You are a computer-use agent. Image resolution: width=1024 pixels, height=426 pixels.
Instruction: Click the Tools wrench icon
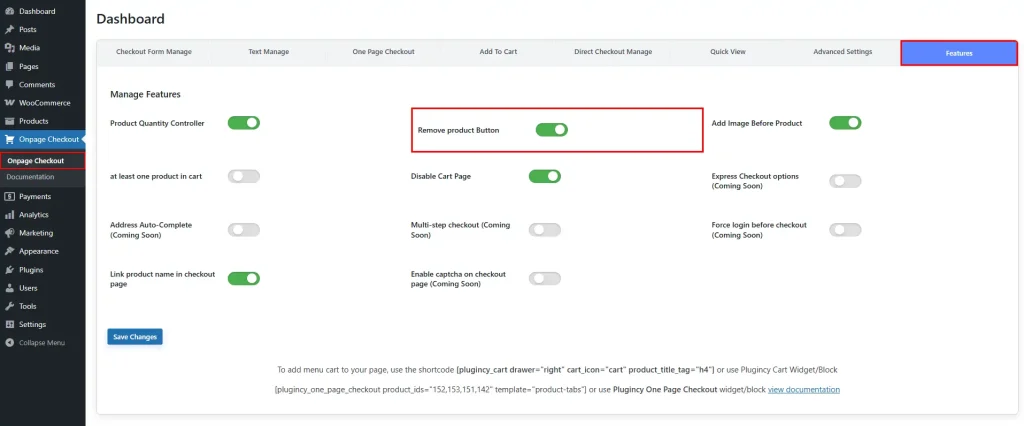click(9, 306)
